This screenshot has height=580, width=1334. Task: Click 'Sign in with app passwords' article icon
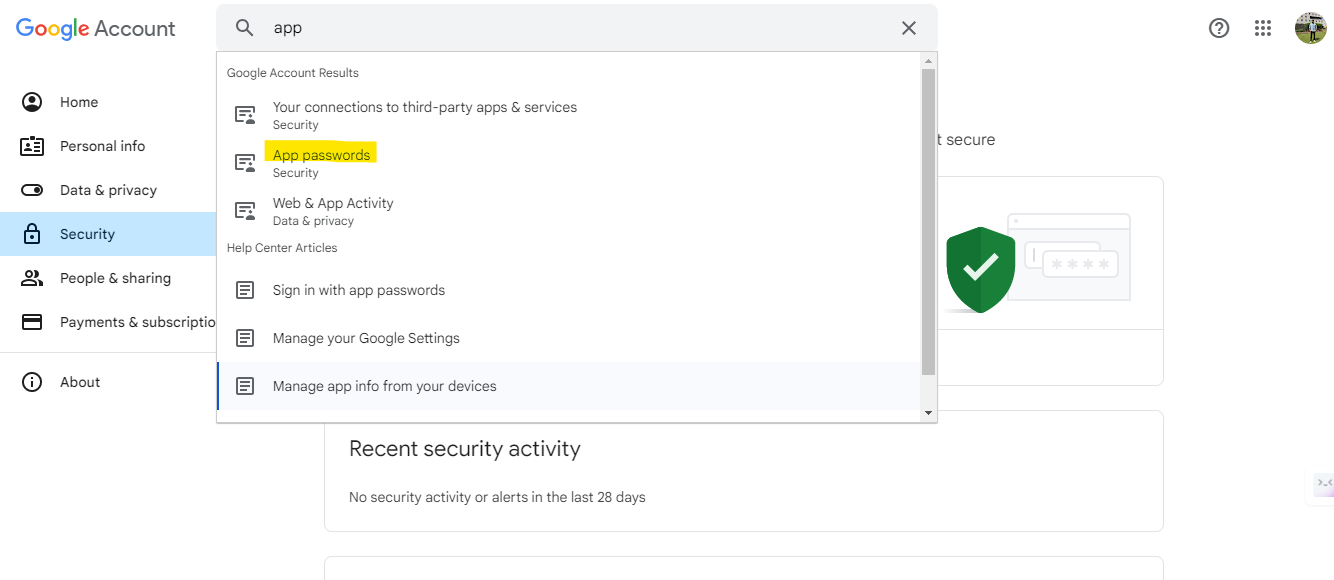coord(245,290)
